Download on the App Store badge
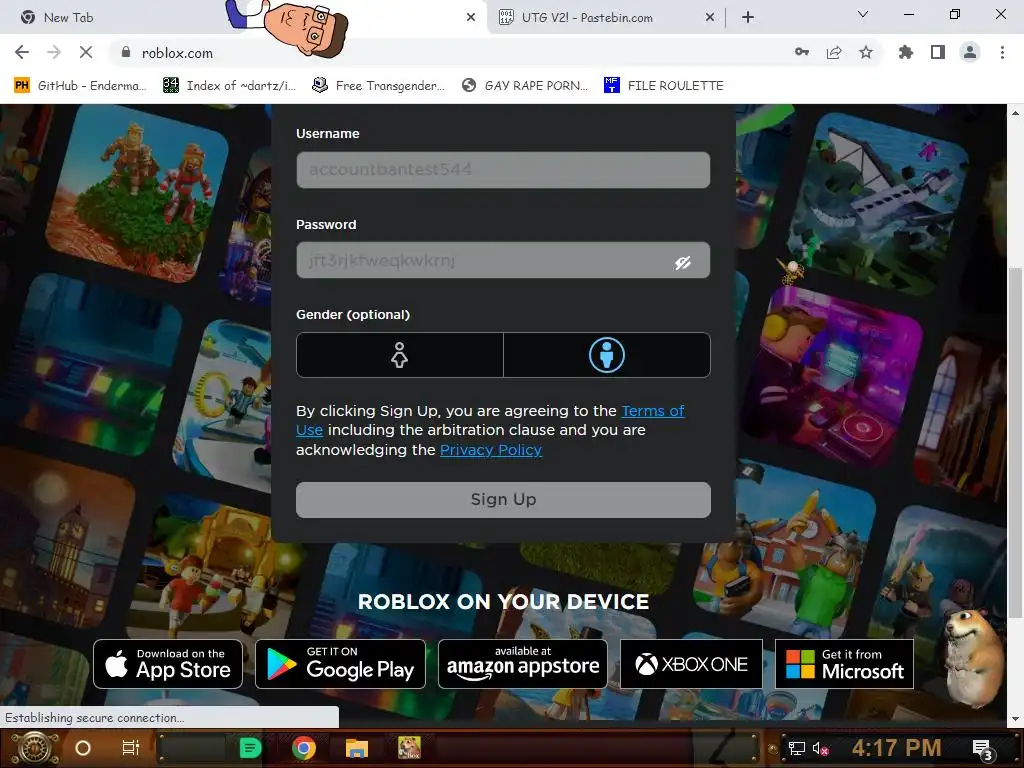The width and height of the screenshot is (1024, 768). click(x=168, y=664)
